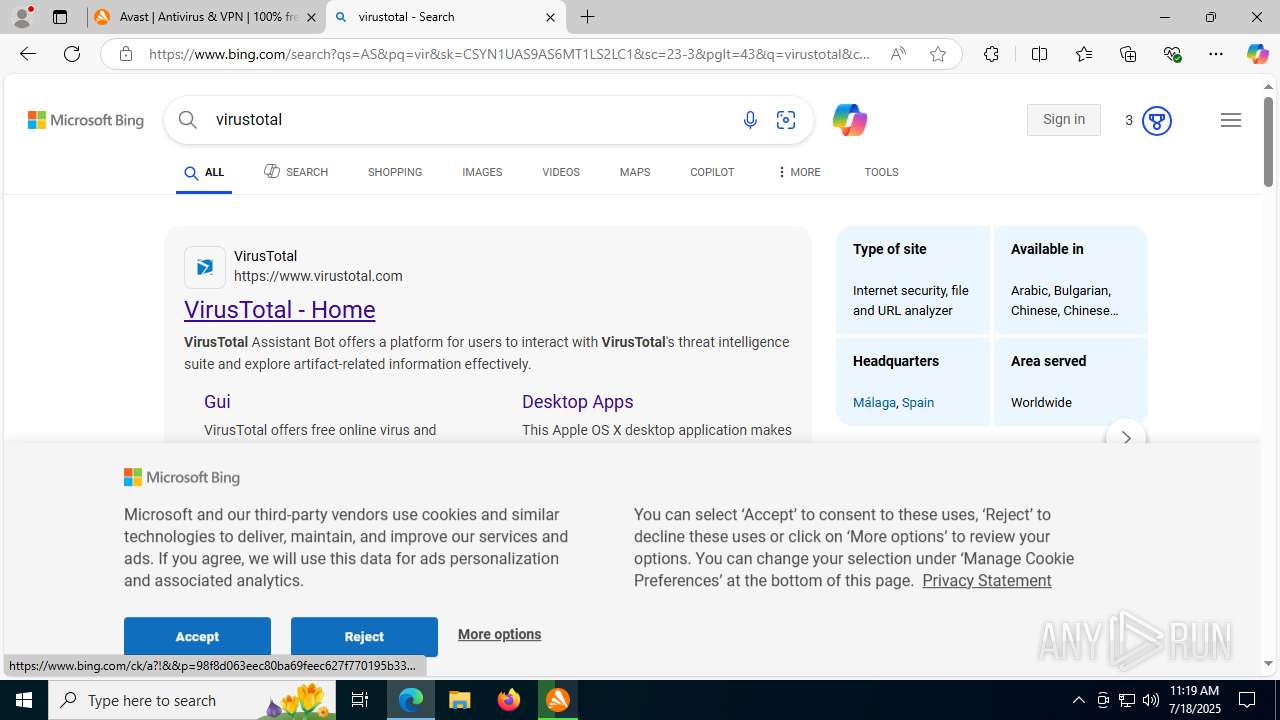The image size is (1280, 720).
Task: Open visual search camera icon
Action: (x=786, y=120)
